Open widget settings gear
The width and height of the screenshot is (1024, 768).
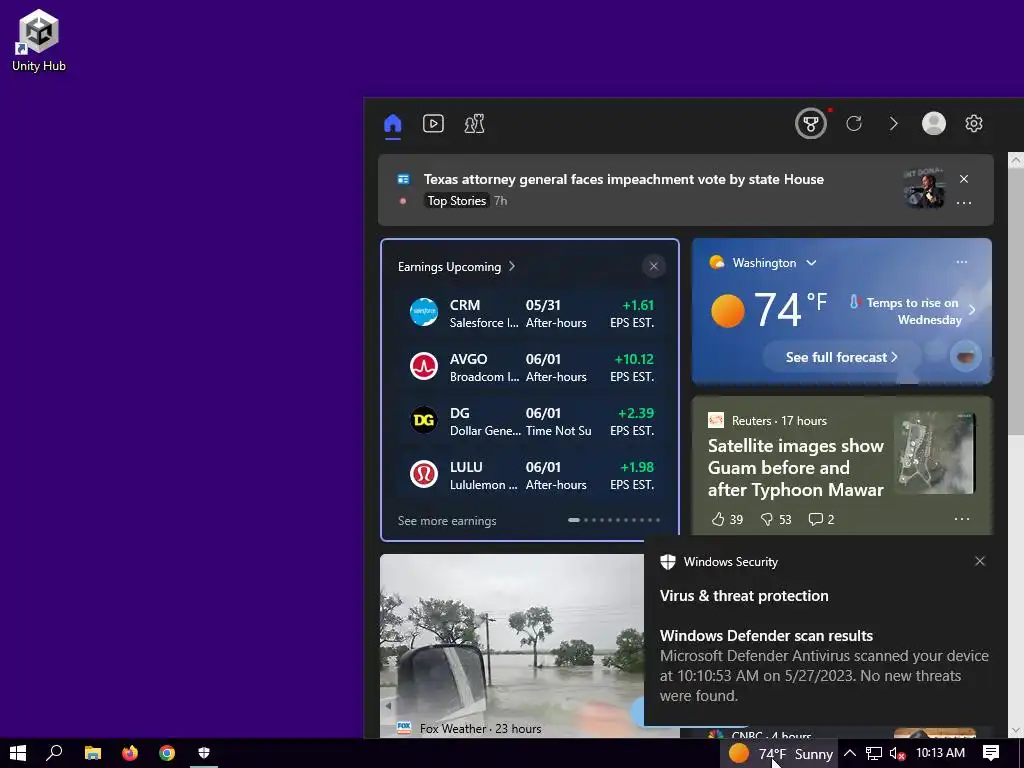click(x=974, y=123)
